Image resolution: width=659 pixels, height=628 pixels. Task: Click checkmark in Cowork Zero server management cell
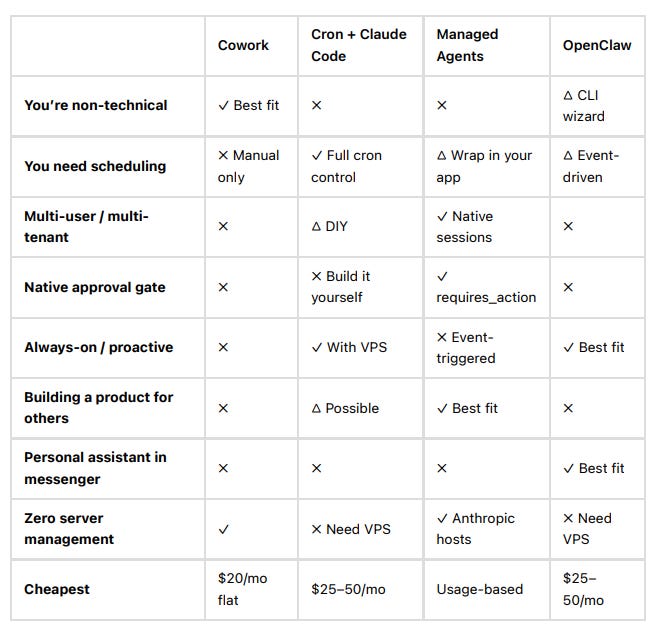click(224, 529)
